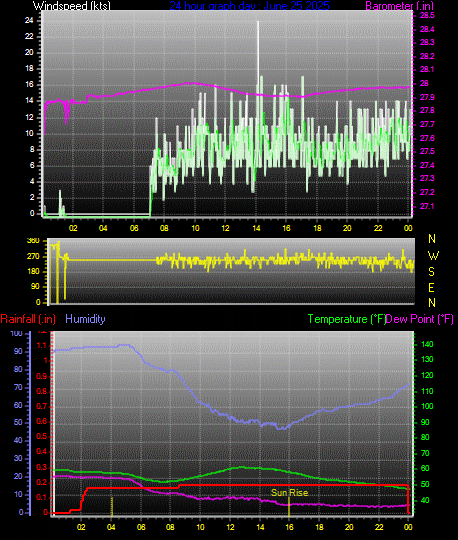The image size is (458, 540).
Task: Click the 27.1 barometer axis value
Action: [427, 206]
